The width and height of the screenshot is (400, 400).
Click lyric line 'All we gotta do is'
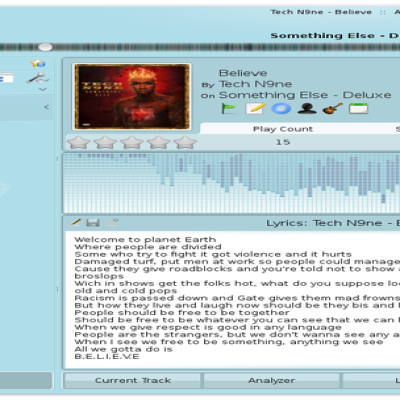[123, 350]
